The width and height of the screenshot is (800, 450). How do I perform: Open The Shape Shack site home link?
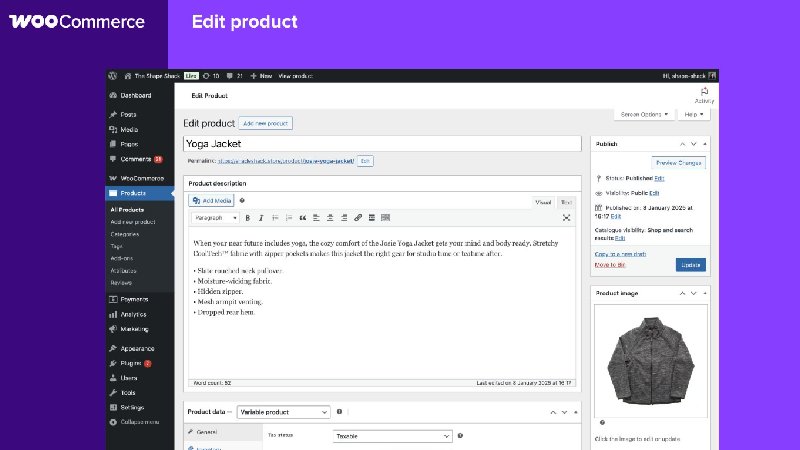click(x=152, y=76)
